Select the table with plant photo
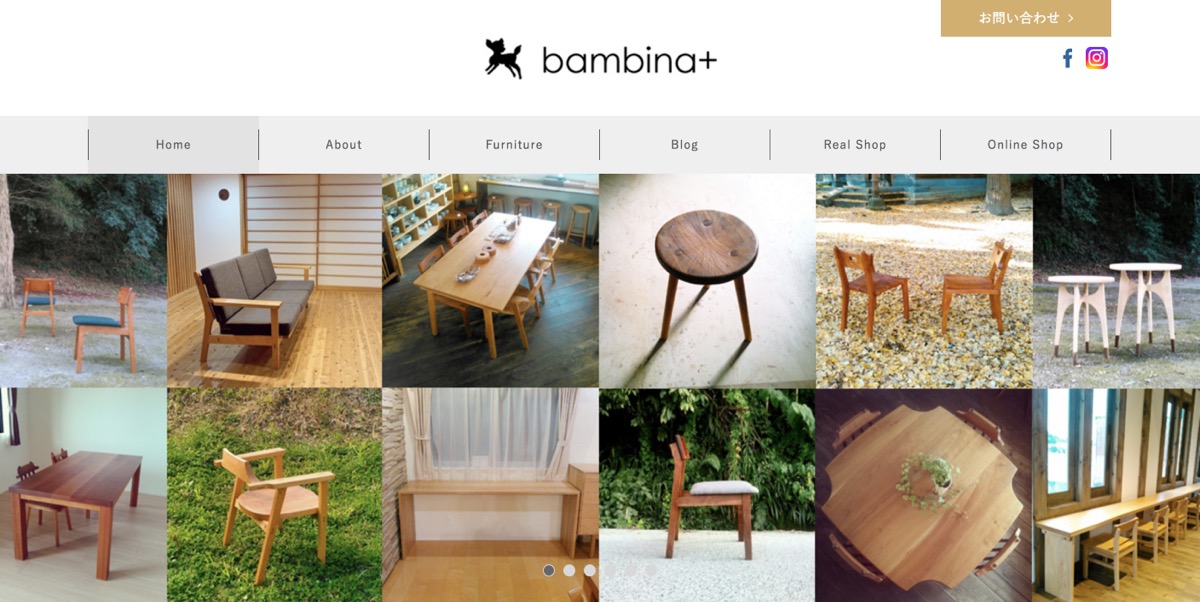Viewport: 1200px width, 602px height. [x=924, y=495]
